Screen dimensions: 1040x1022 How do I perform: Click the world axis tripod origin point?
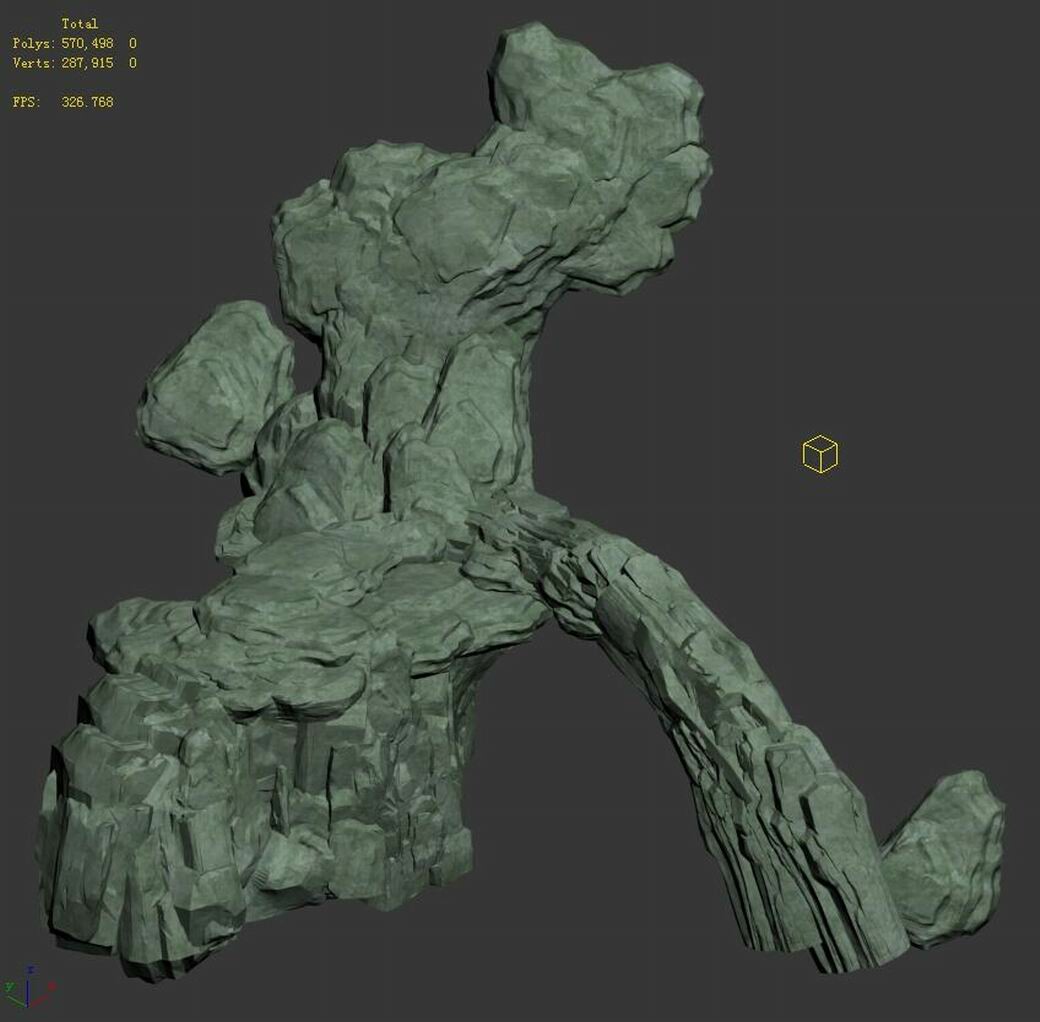coord(27,1006)
